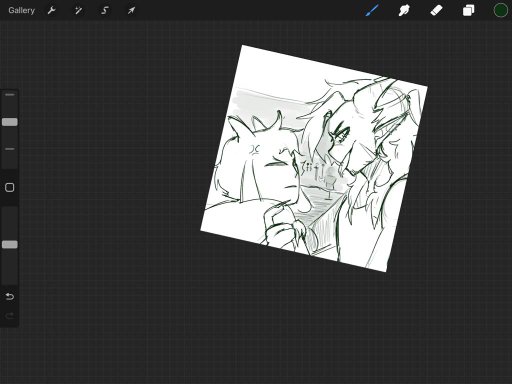The height and width of the screenshot is (384, 512).
Task: Select the Eraser tool
Action: [x=436, y=10]
